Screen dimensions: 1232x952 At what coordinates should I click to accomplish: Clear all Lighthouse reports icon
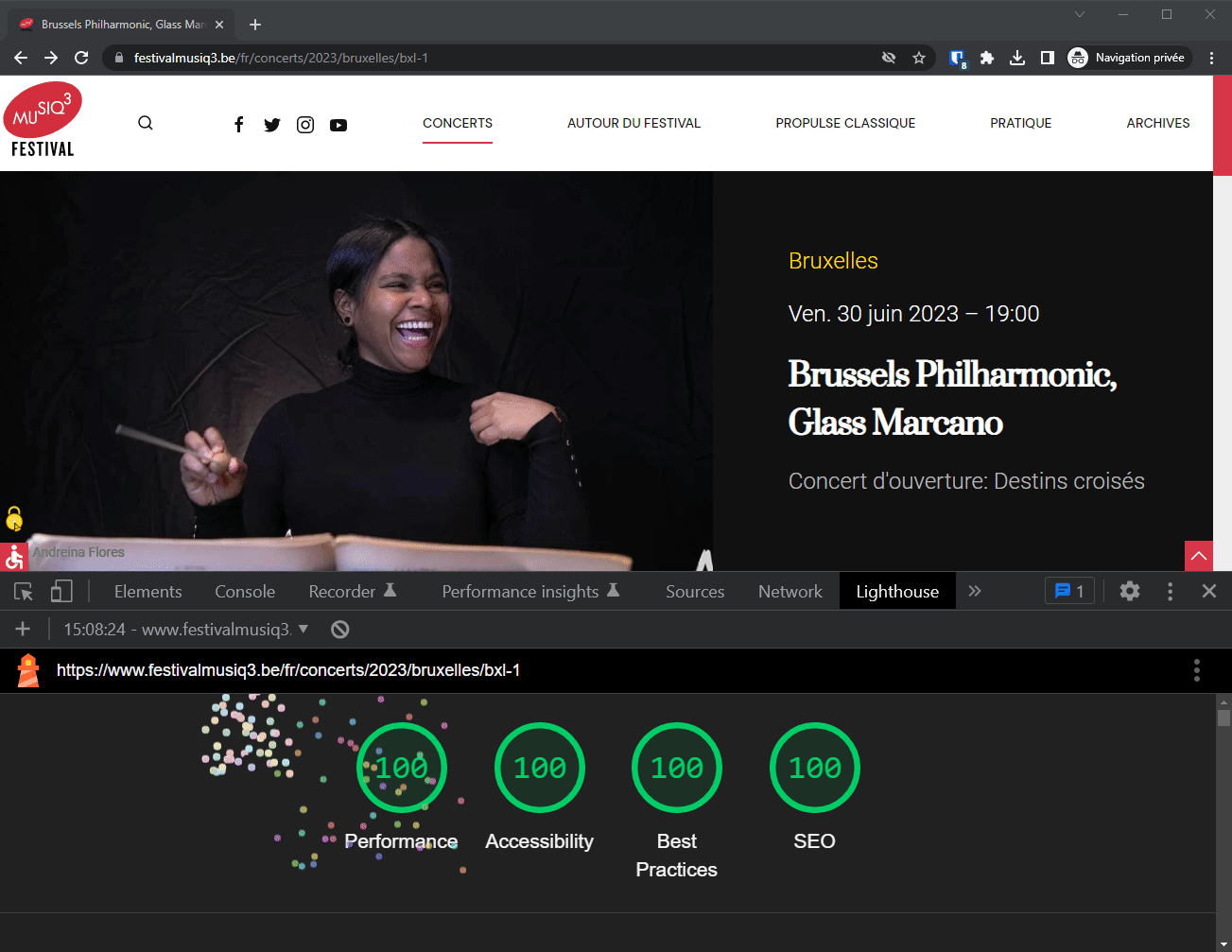(340, 630)
